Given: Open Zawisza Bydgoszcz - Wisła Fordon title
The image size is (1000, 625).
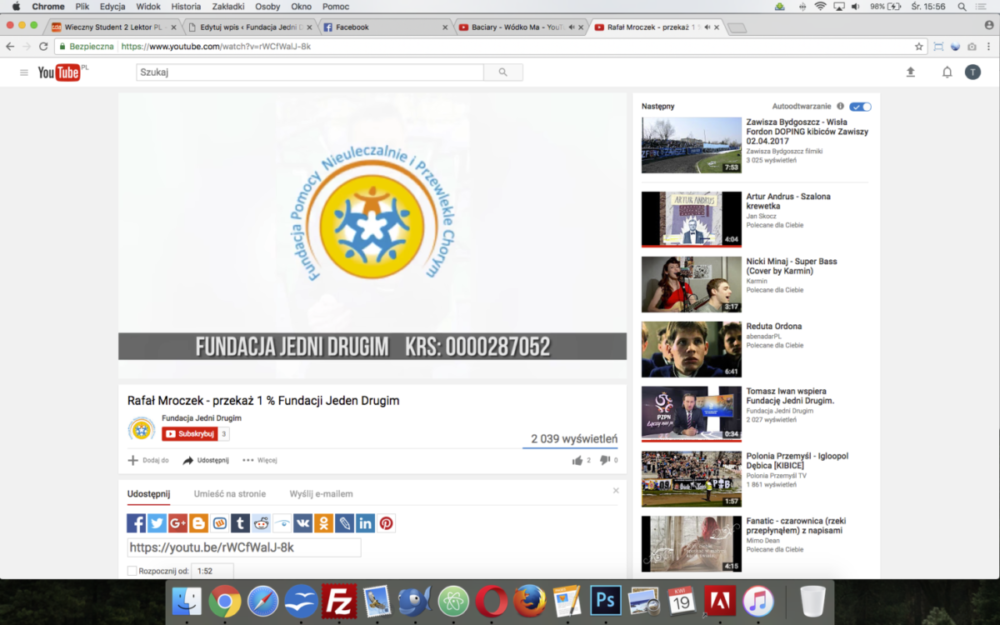Looking at the screenshot, I should pyautogui.click(x=807, y=131).
